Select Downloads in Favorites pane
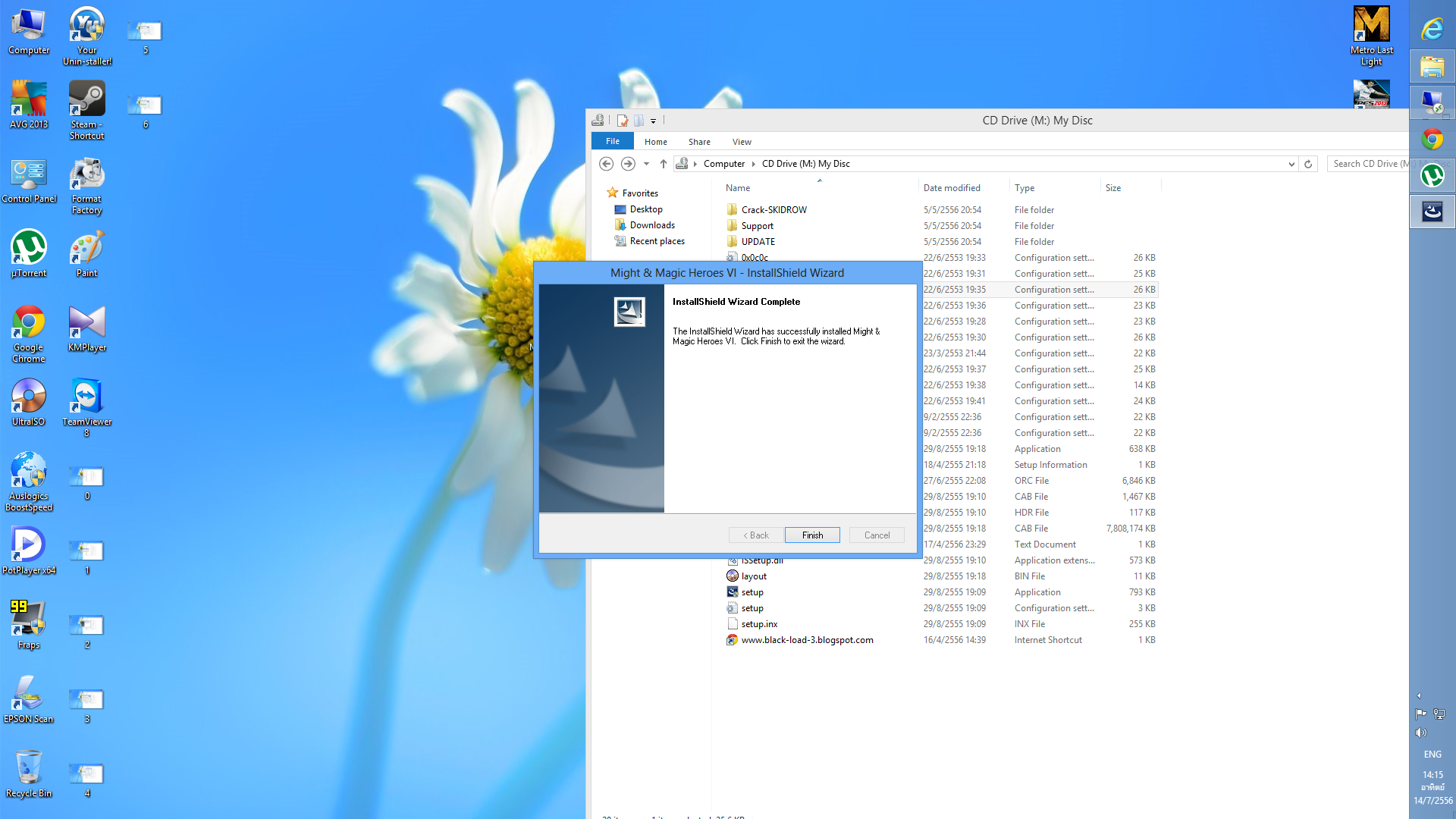 [x=651, y=225]
